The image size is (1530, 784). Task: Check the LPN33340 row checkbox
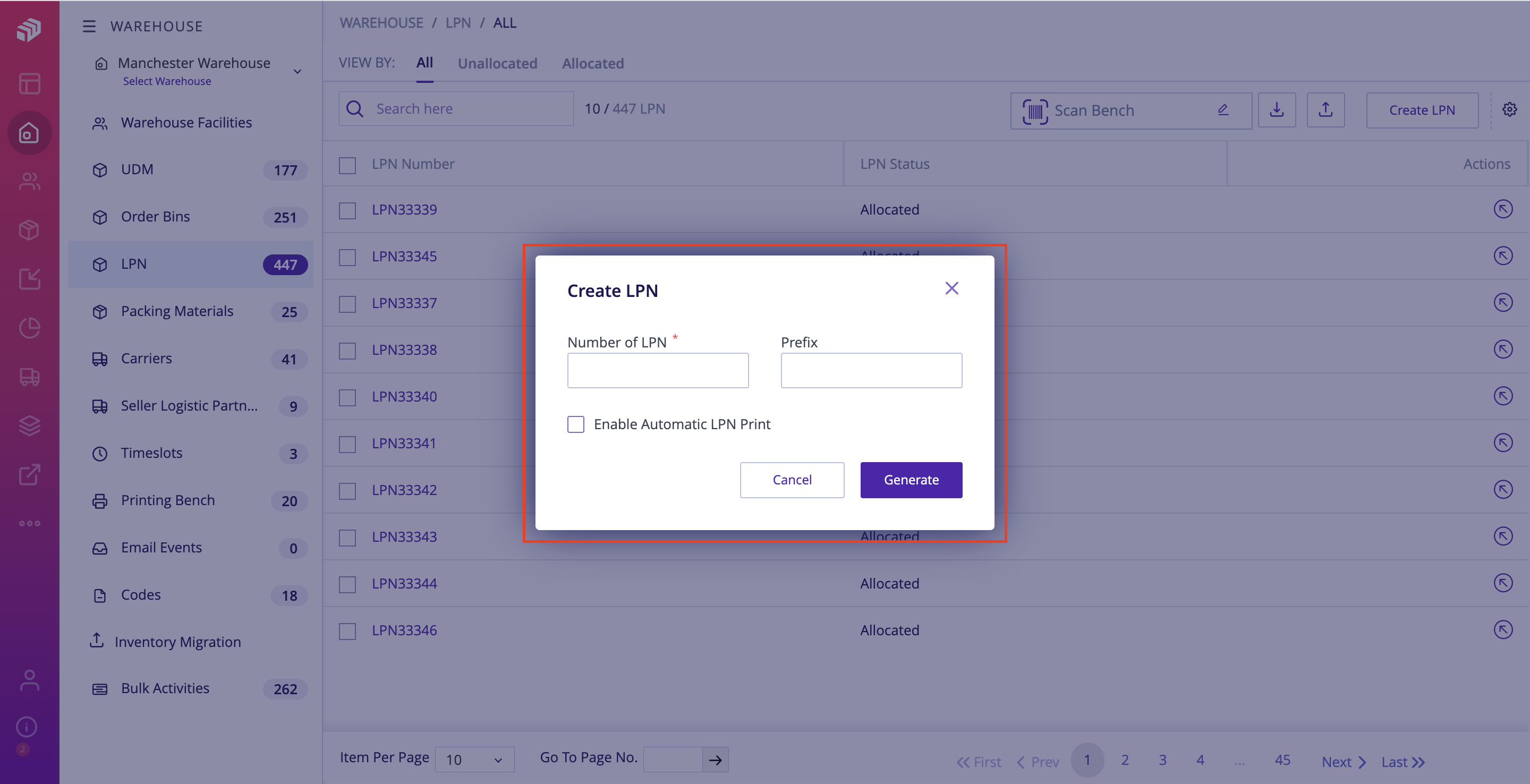click(347, 397)
